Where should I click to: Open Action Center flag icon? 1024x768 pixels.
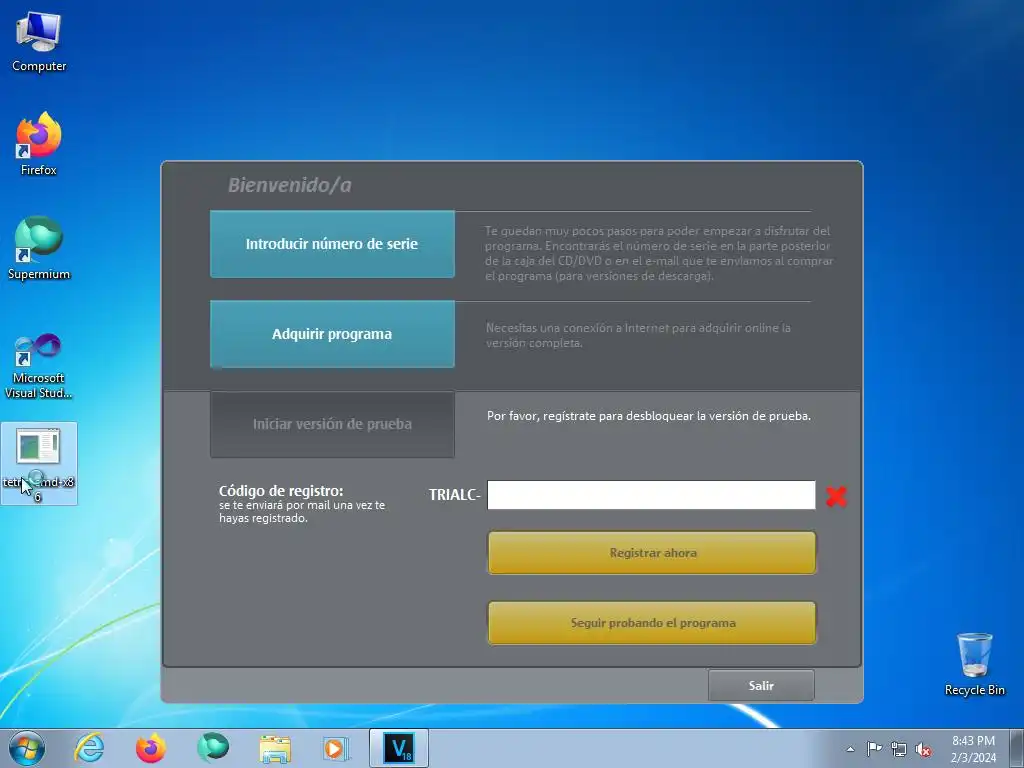(874, 749)
